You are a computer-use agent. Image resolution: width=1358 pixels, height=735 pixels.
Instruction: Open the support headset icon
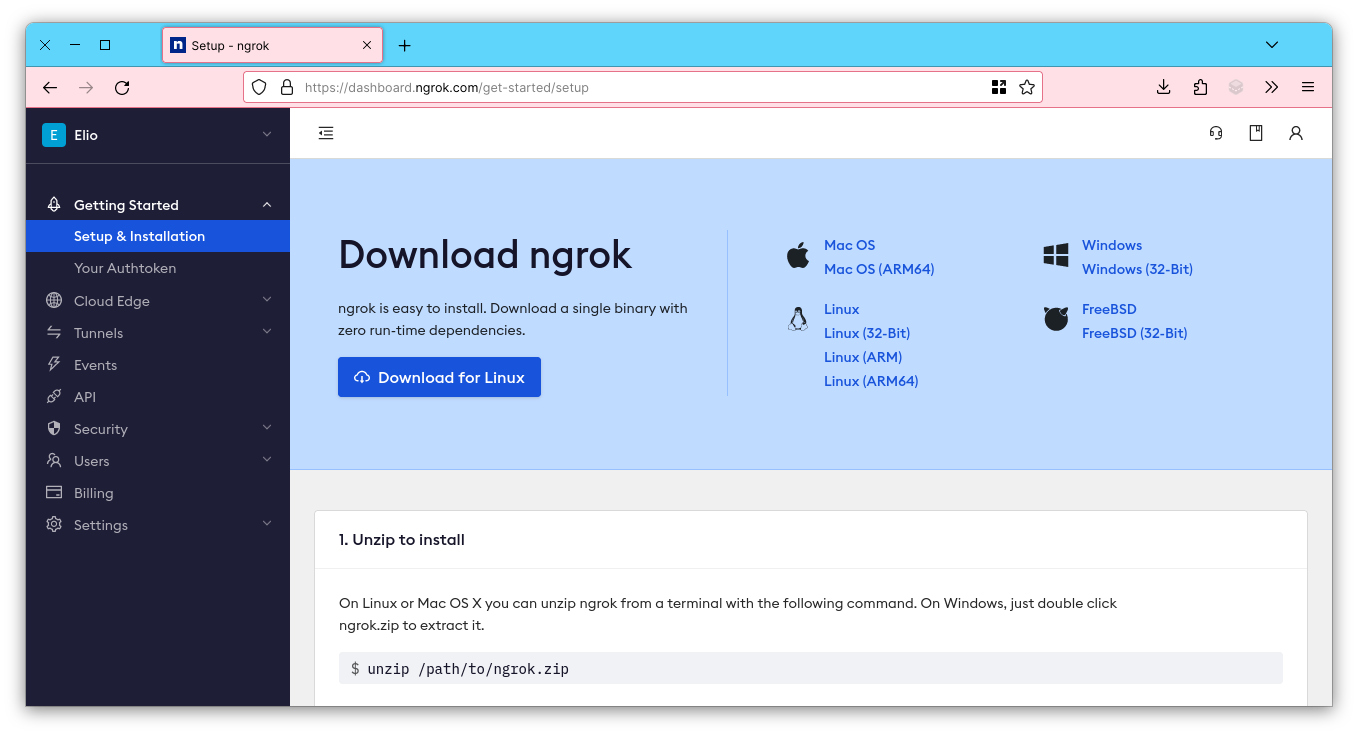[x=1216, y=133]
